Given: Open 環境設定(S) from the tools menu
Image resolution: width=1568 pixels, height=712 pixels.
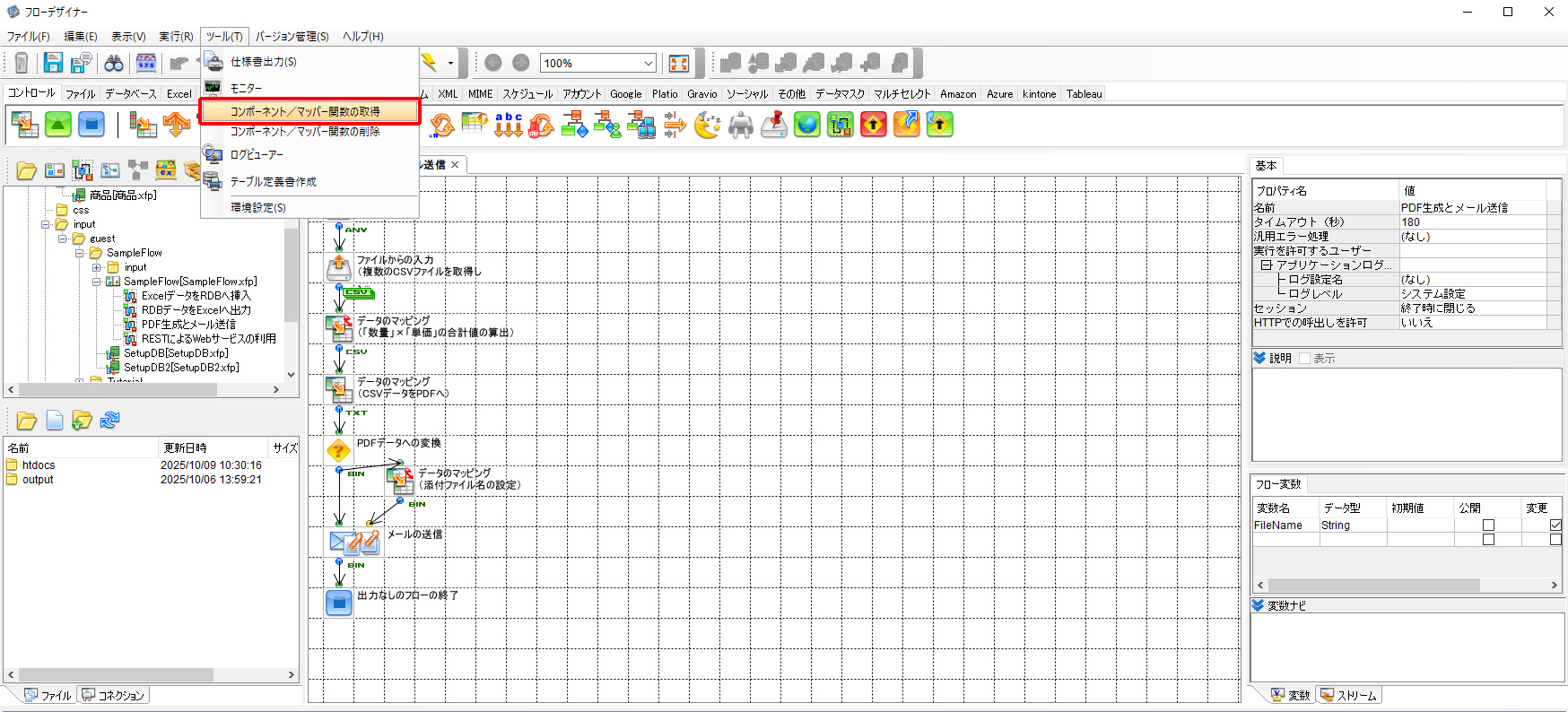Looking at the screenshot, I should [258, 207].
